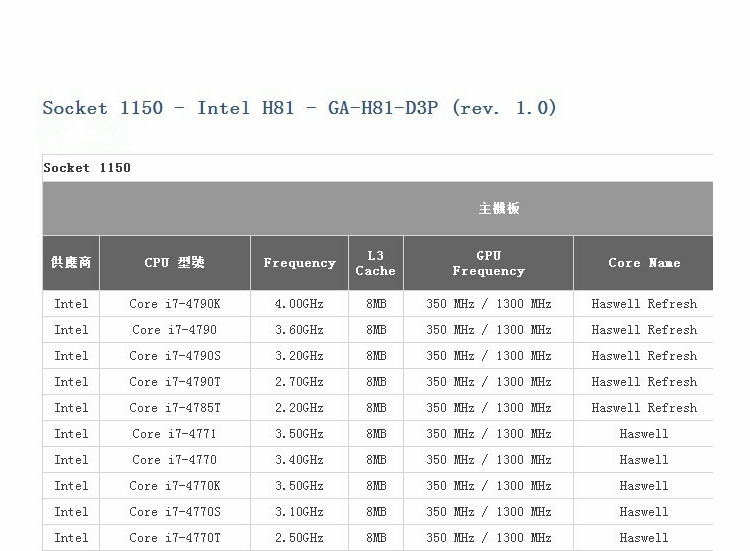Screen dimensions: 750x551
Task: Select the 'Core i7-4785T' cell
Action: (175, 408)
